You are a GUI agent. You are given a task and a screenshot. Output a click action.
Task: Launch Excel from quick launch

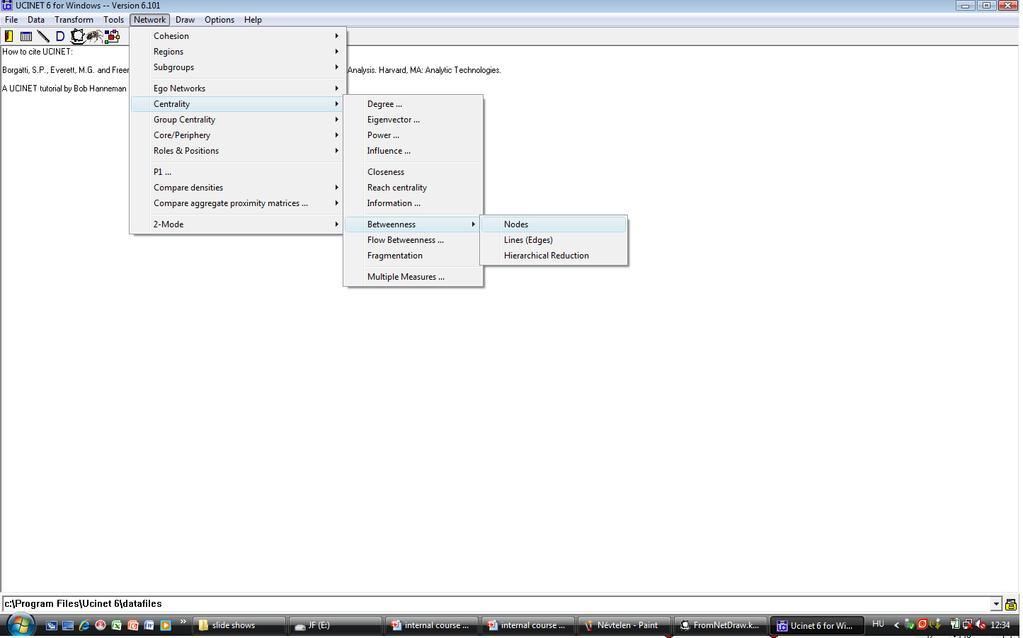click(117, 625)
